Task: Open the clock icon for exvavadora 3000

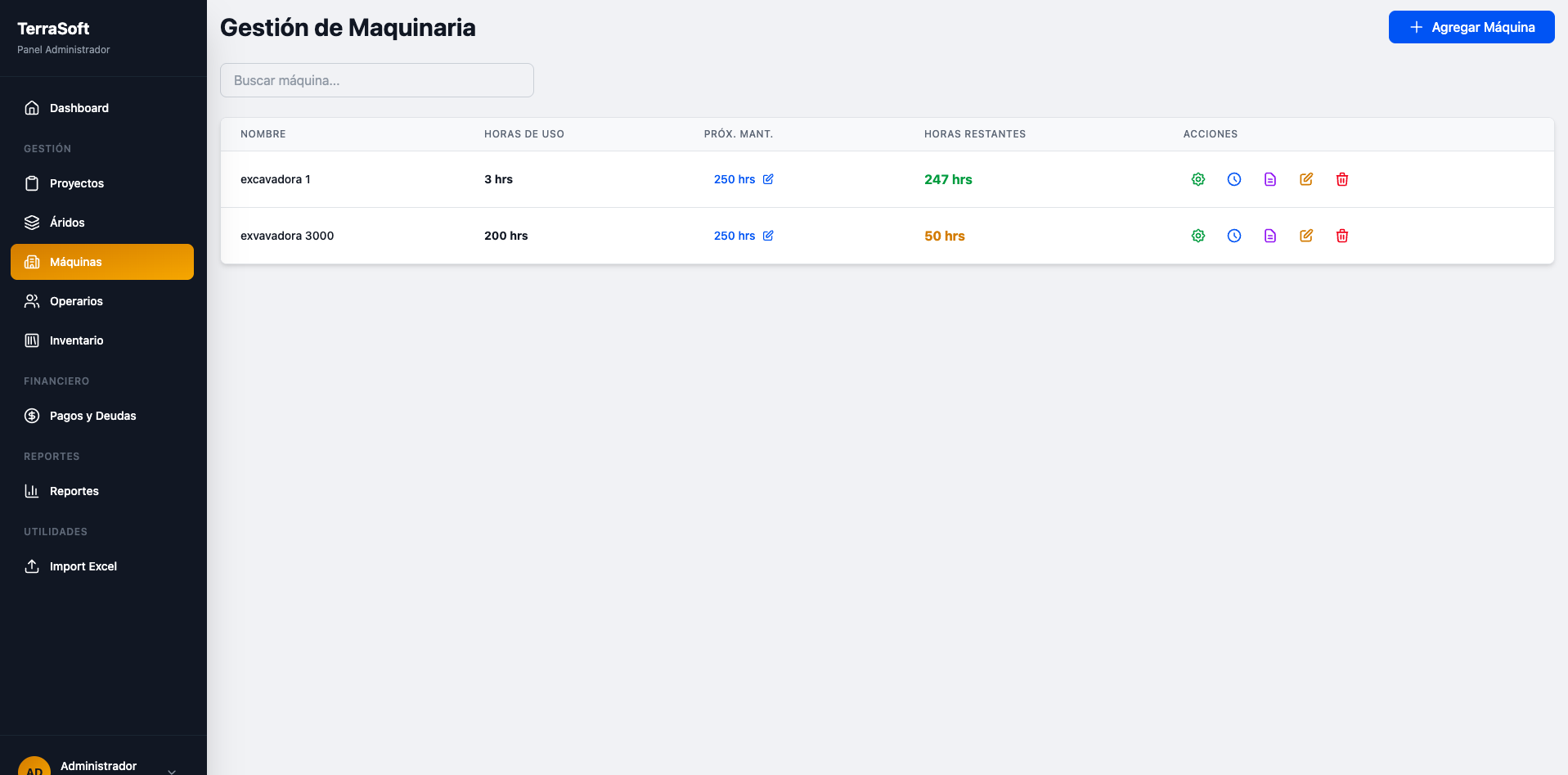Action: click(x=1233, y=236)
